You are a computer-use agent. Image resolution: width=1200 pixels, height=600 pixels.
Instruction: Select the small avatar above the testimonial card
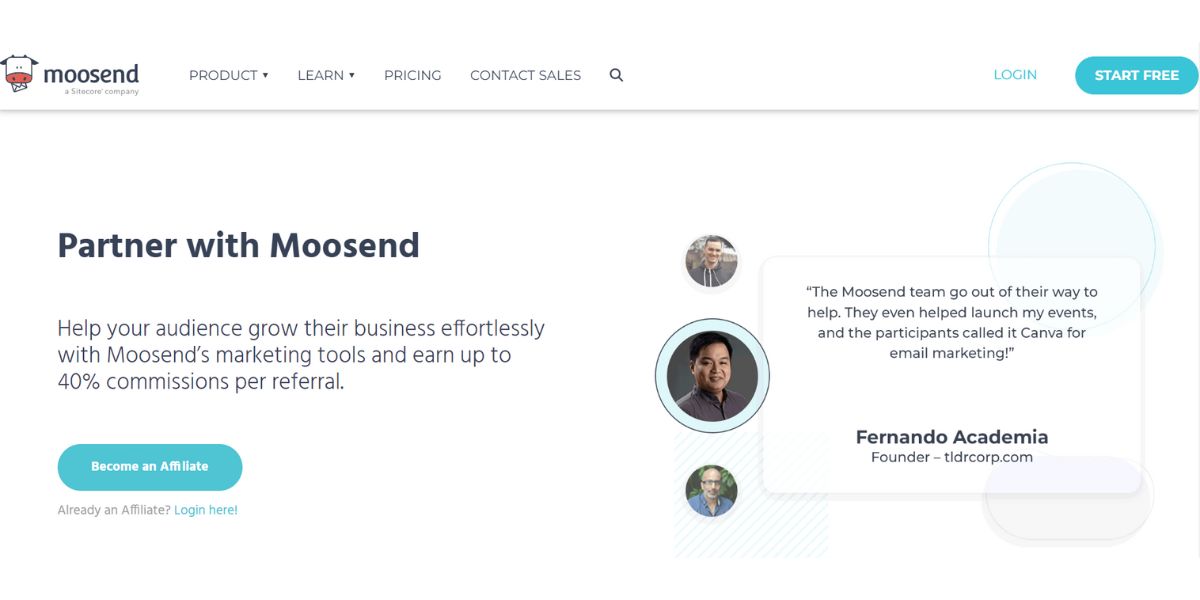coord(711,261)
